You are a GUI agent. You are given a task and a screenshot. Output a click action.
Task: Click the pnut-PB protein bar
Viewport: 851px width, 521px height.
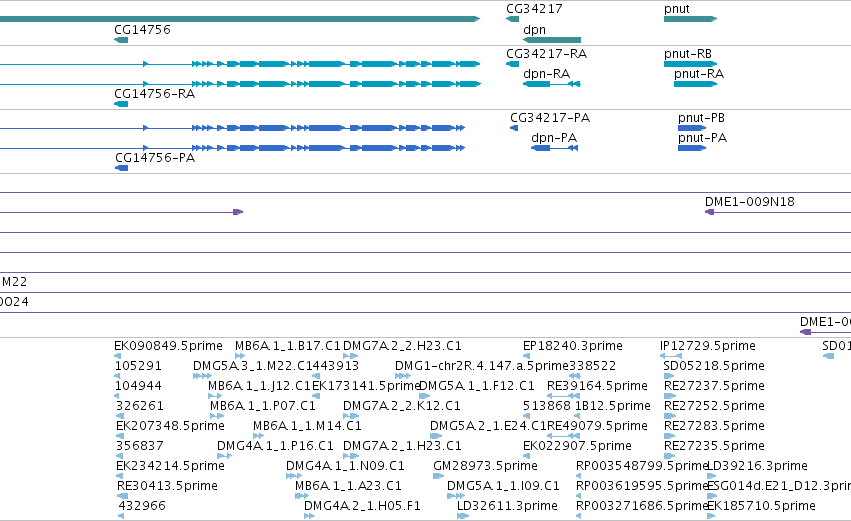[692, 128]
